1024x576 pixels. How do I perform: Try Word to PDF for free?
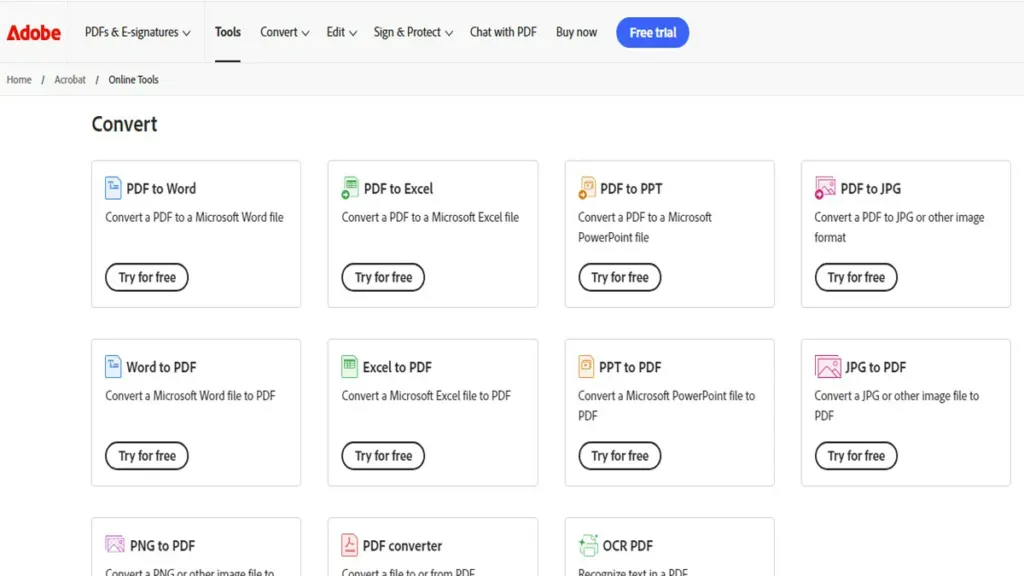point(147,456)
